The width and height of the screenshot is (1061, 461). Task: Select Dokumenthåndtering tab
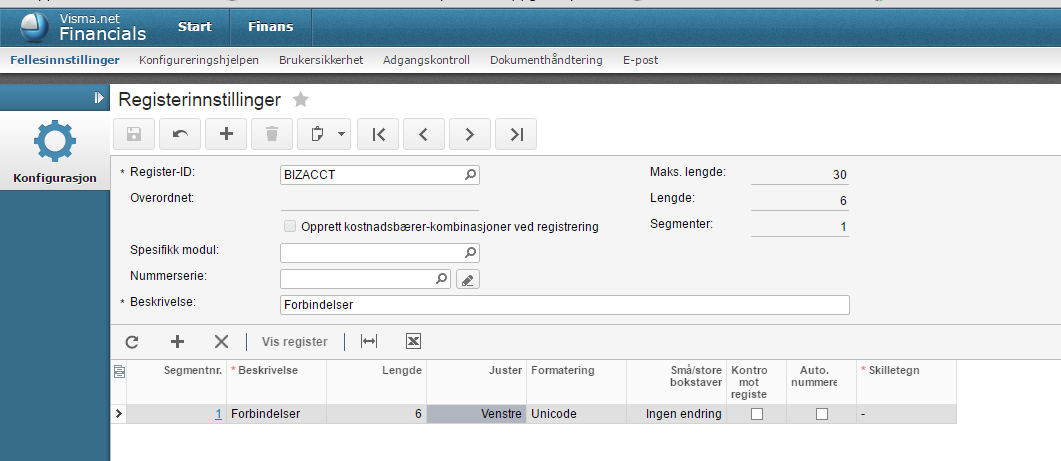click(546, 60)
